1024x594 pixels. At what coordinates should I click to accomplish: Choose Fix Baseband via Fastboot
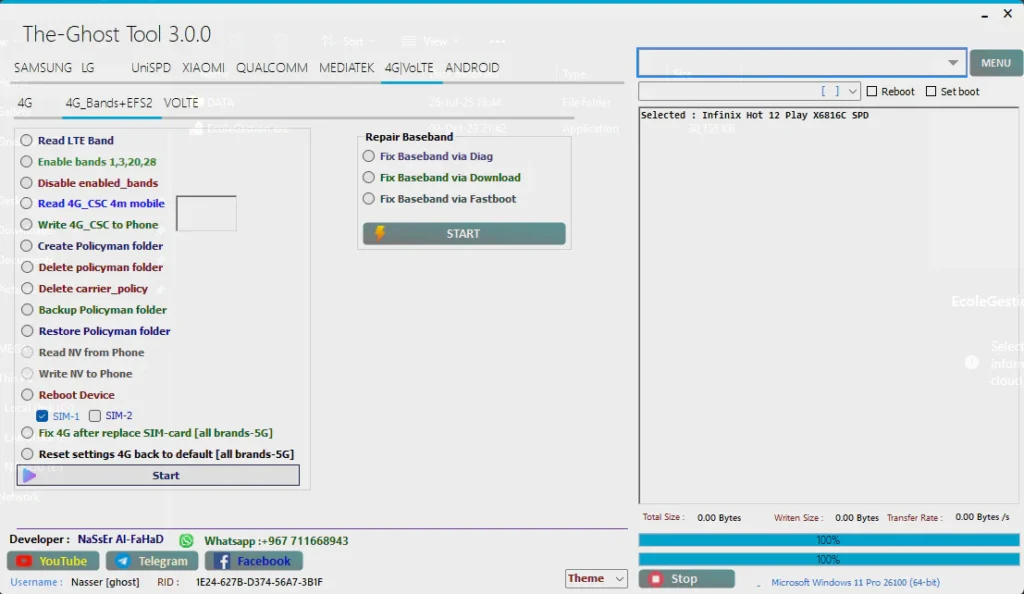(369, 199)
